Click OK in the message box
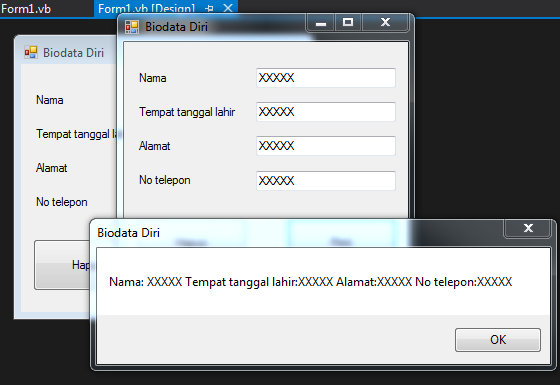 (x=498, y=340)
